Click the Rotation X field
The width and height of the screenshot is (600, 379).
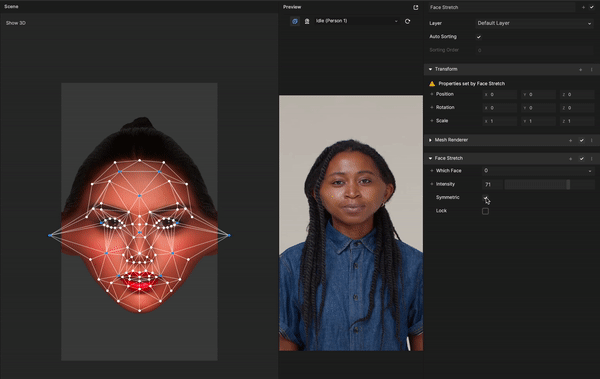pyautogui.click(x=500, y=108)
